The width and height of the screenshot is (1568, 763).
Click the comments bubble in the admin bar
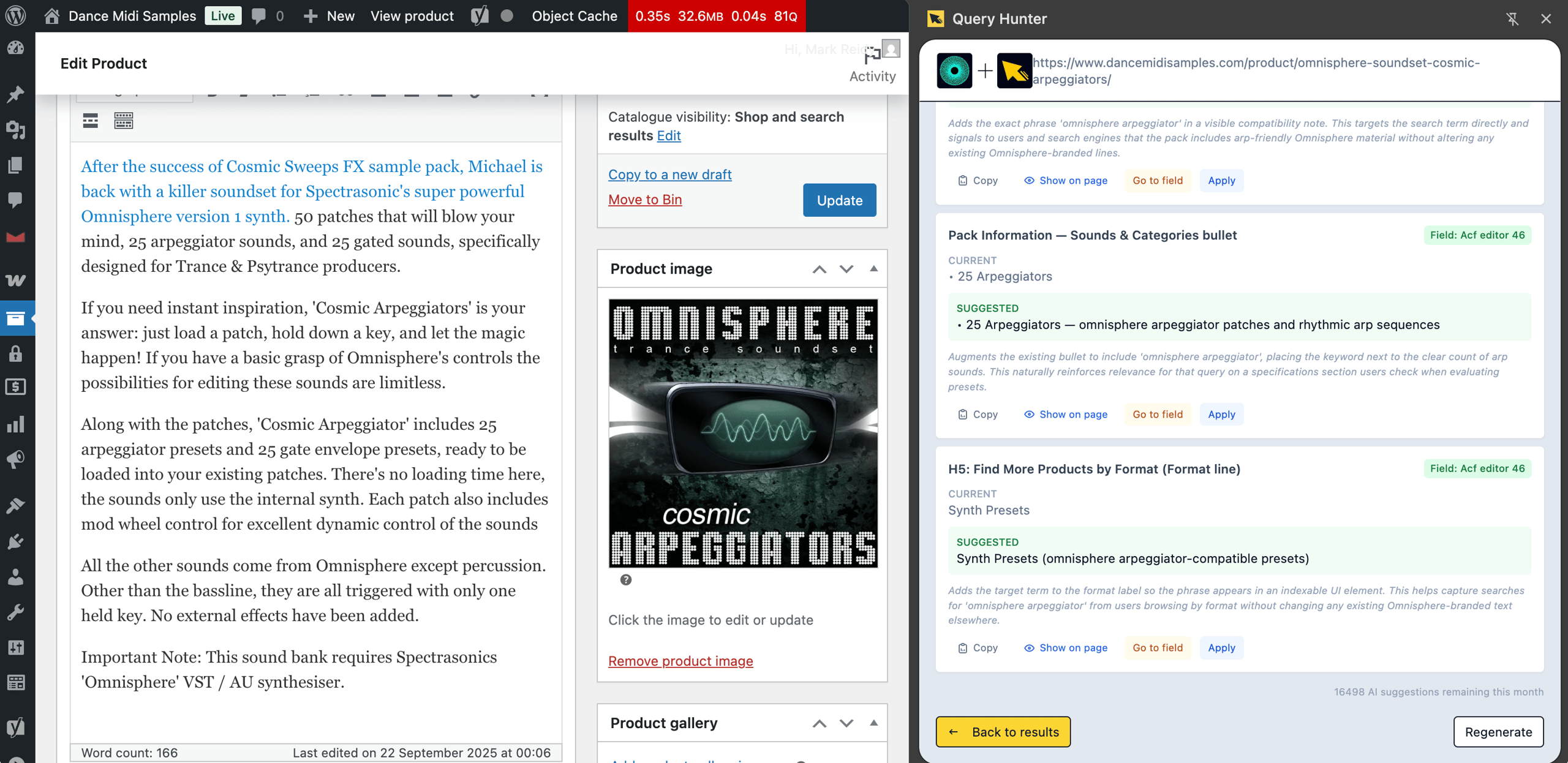click(260, 17)
